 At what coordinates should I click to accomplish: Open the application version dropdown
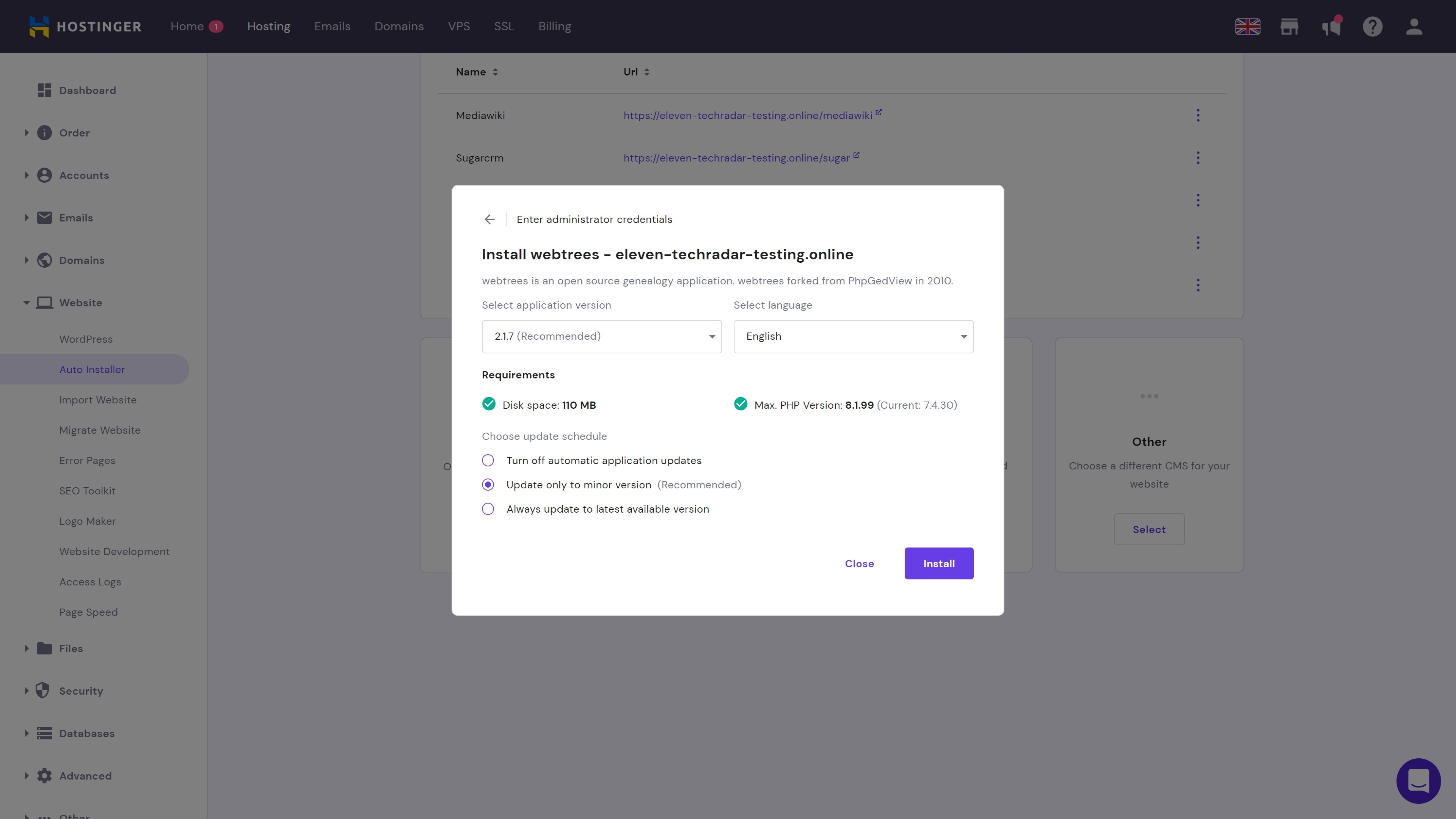pos(601,336)
